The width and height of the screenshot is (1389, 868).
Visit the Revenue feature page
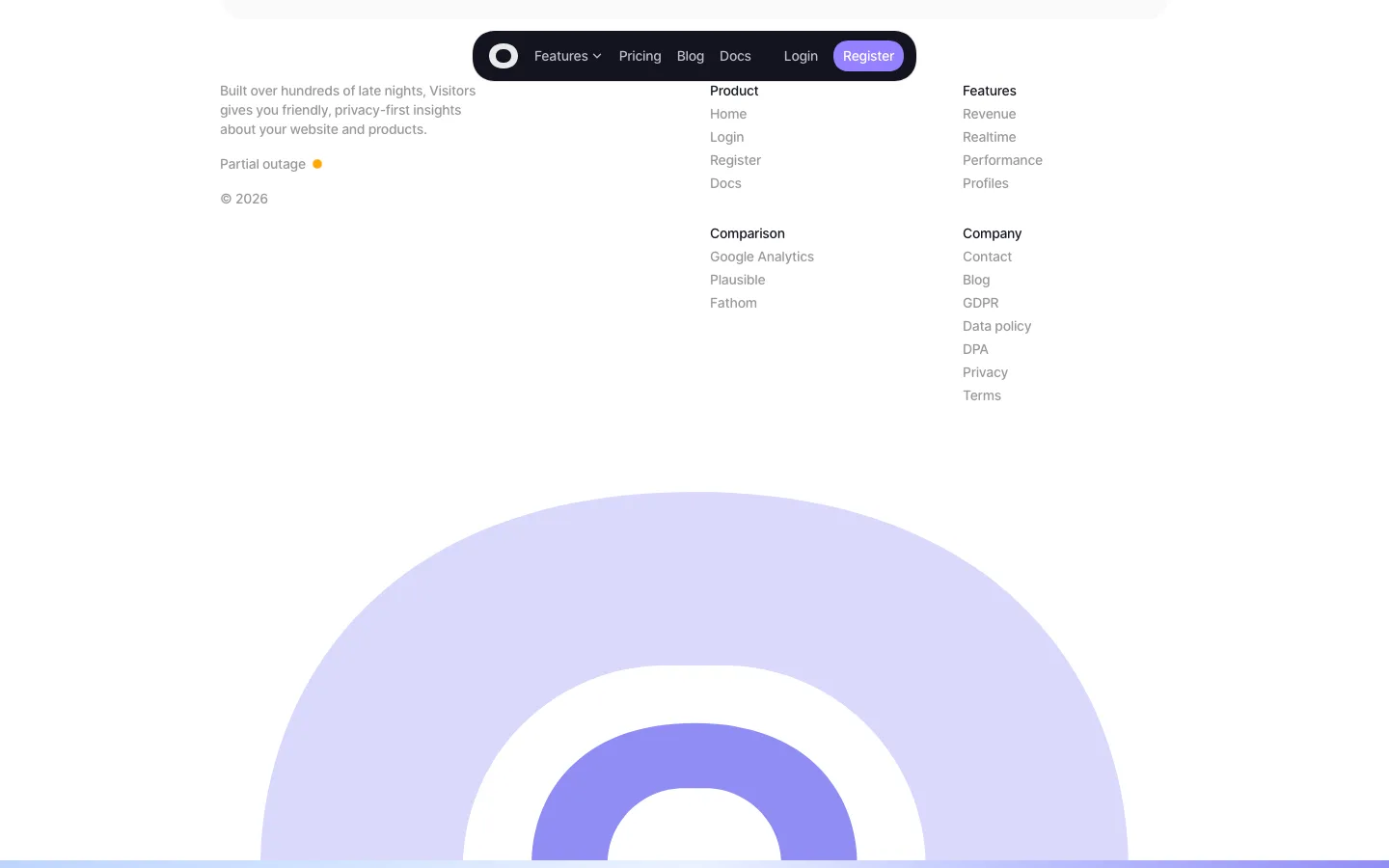(990, 114)
